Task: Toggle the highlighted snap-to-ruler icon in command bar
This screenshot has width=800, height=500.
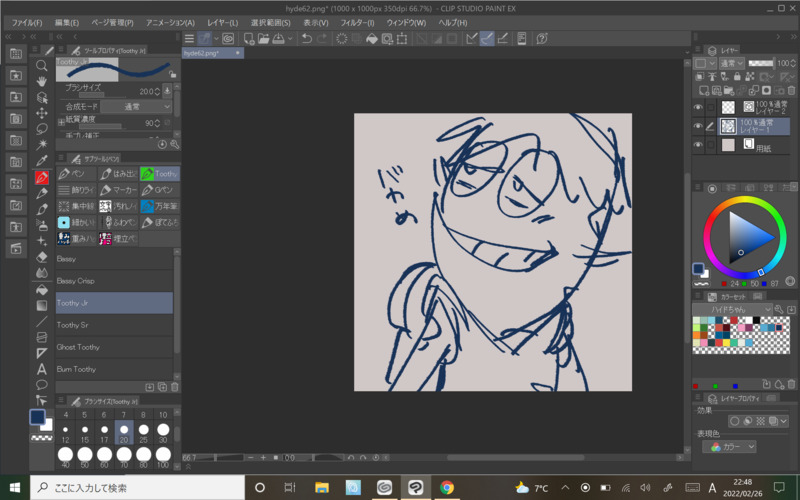Action: [487, 39]
